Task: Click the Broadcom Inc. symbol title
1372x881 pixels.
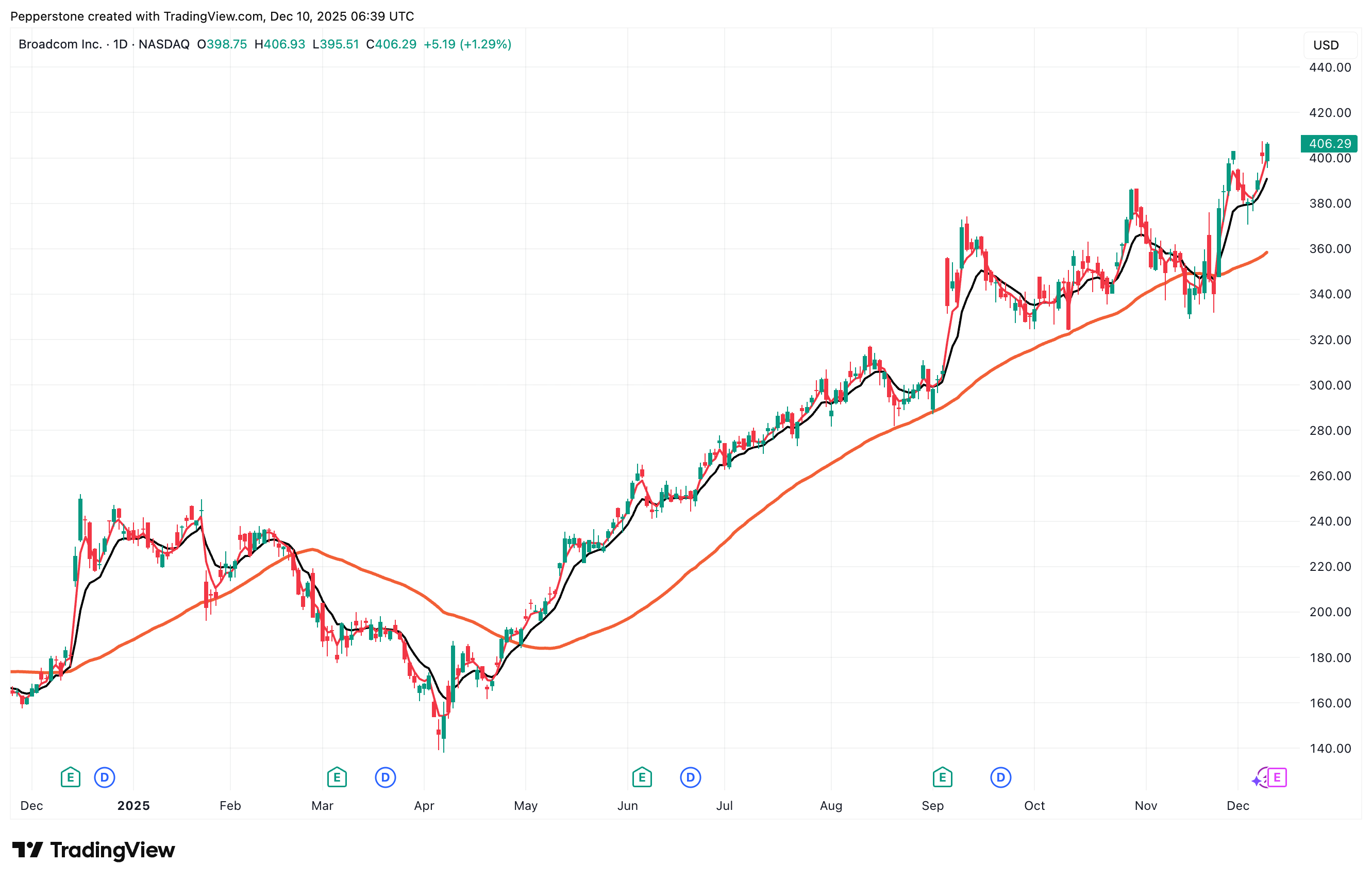Action: point(60,44)
